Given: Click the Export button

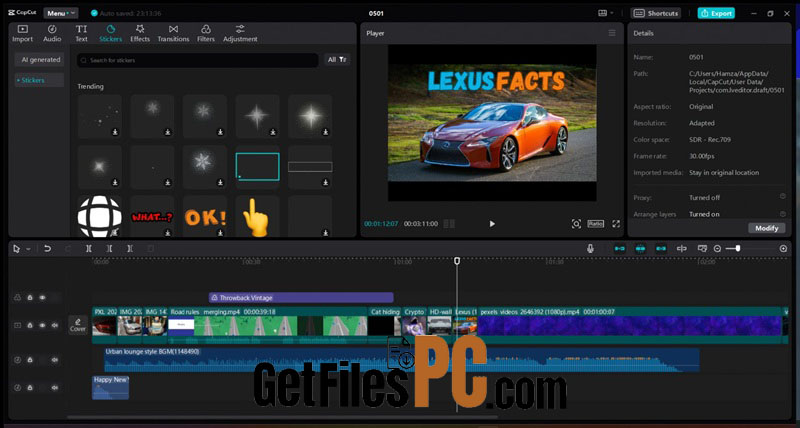Looking at the screenshot, I should coord(716,13).
